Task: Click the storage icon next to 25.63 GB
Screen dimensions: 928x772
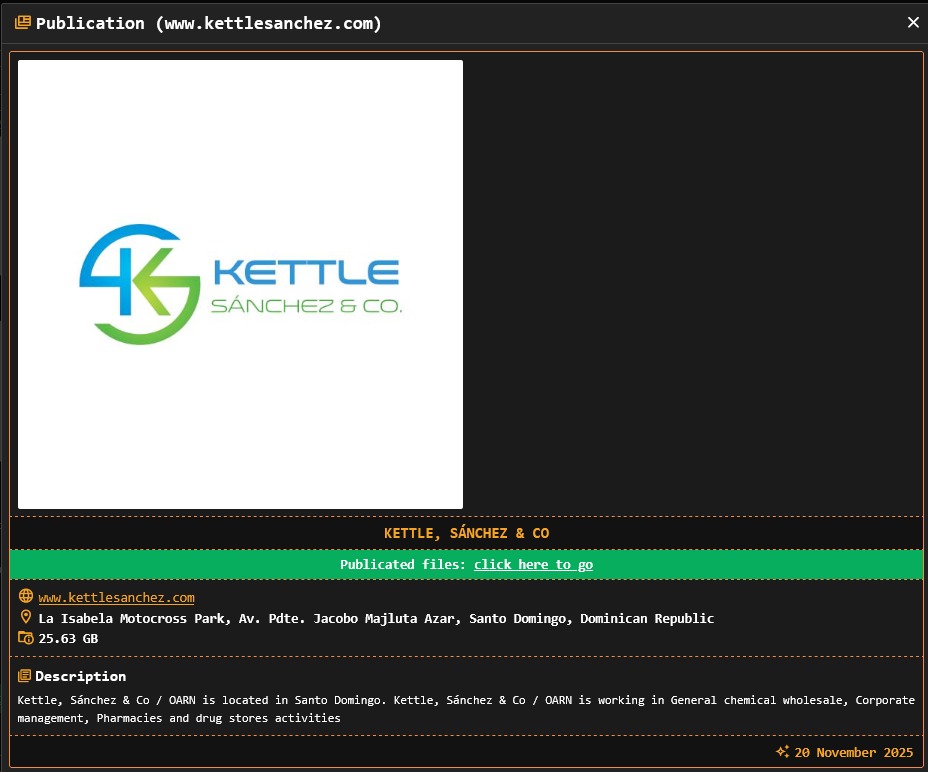Action: (25, 638)
